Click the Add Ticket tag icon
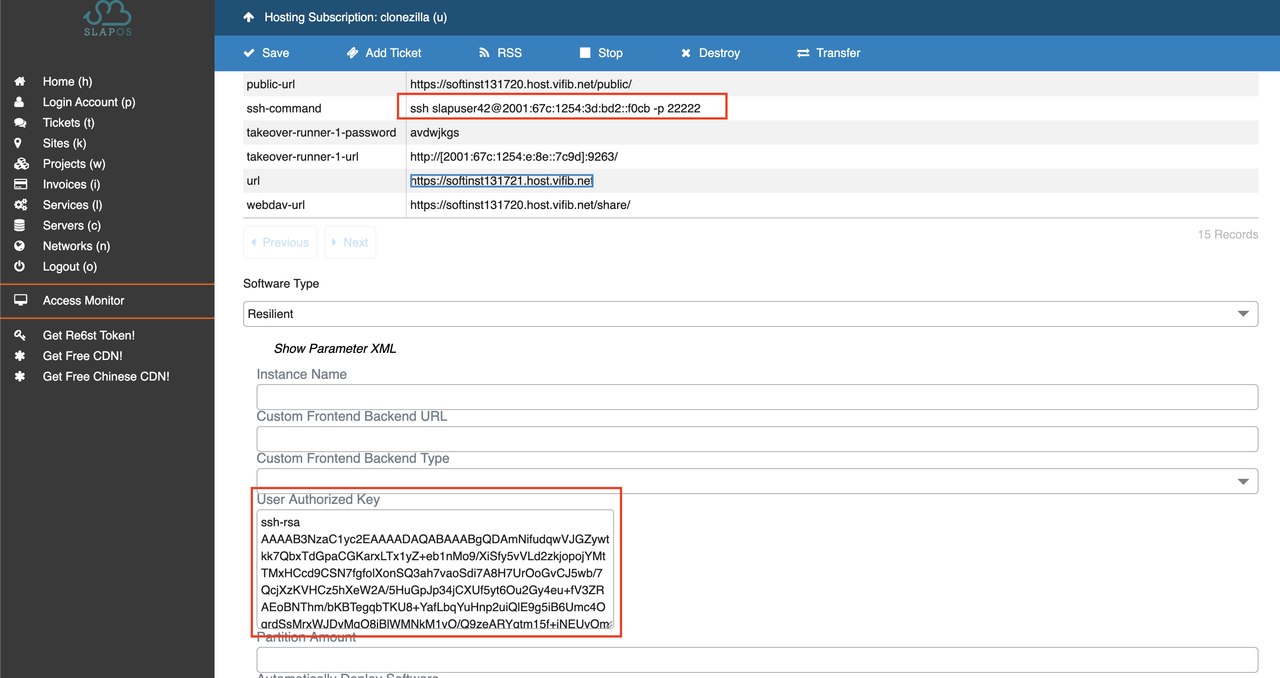The width and height of the screenshot is (1280, 678). coord(352,53)
